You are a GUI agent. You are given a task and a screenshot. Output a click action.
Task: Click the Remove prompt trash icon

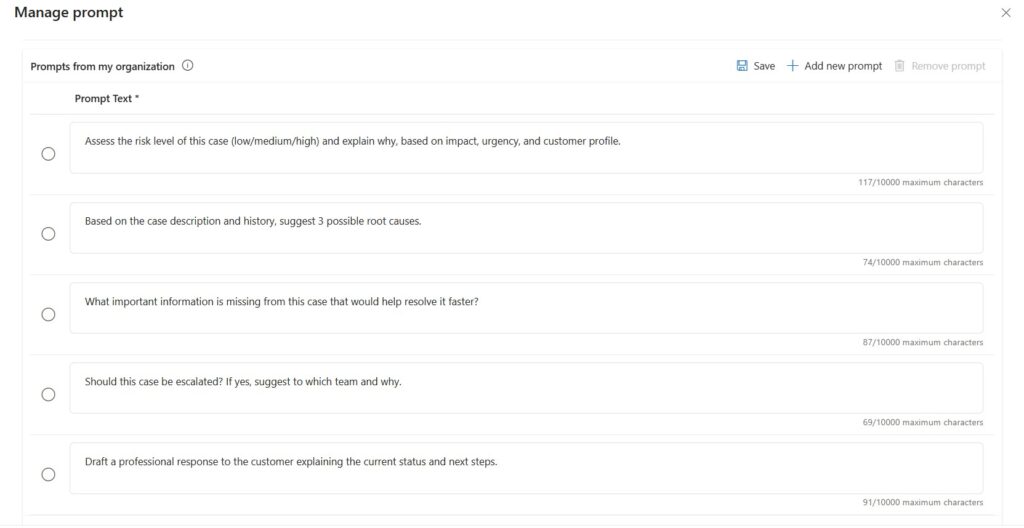(900, 66)
